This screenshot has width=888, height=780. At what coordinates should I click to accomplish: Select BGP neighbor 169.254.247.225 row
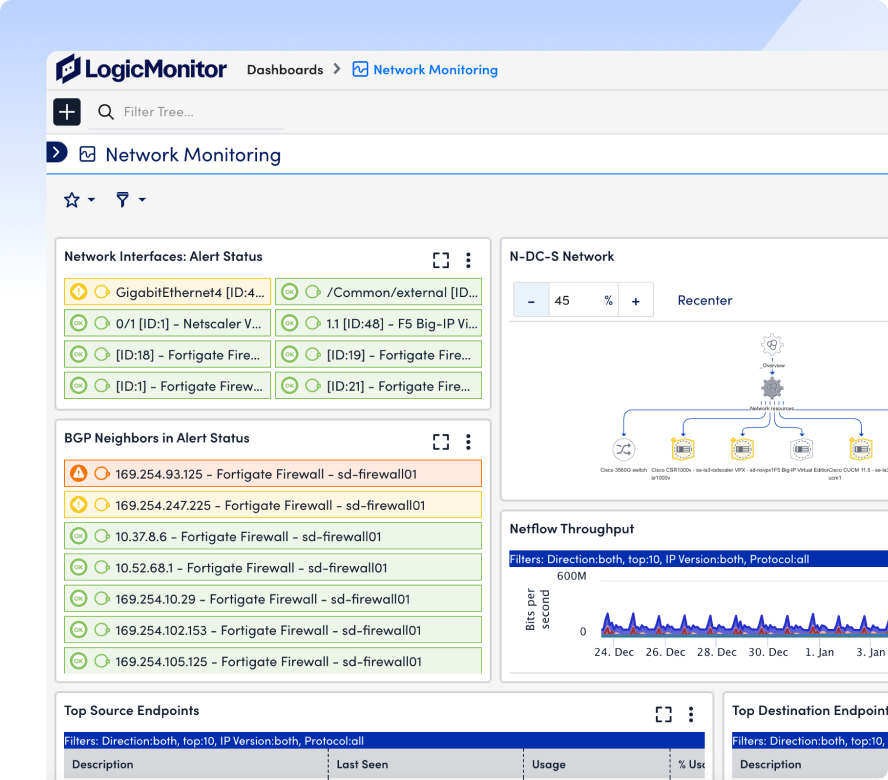[x=273, y=505]
